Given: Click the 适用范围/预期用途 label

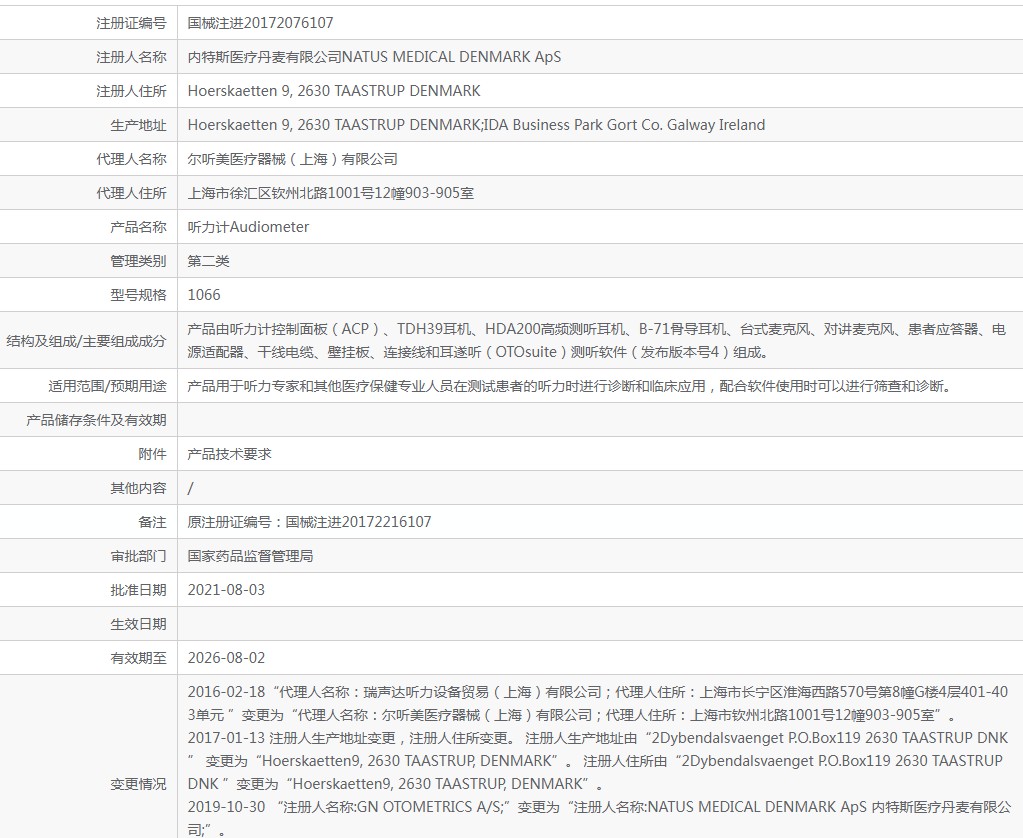Looking at the screenshot, I should (x=108, y=386).
